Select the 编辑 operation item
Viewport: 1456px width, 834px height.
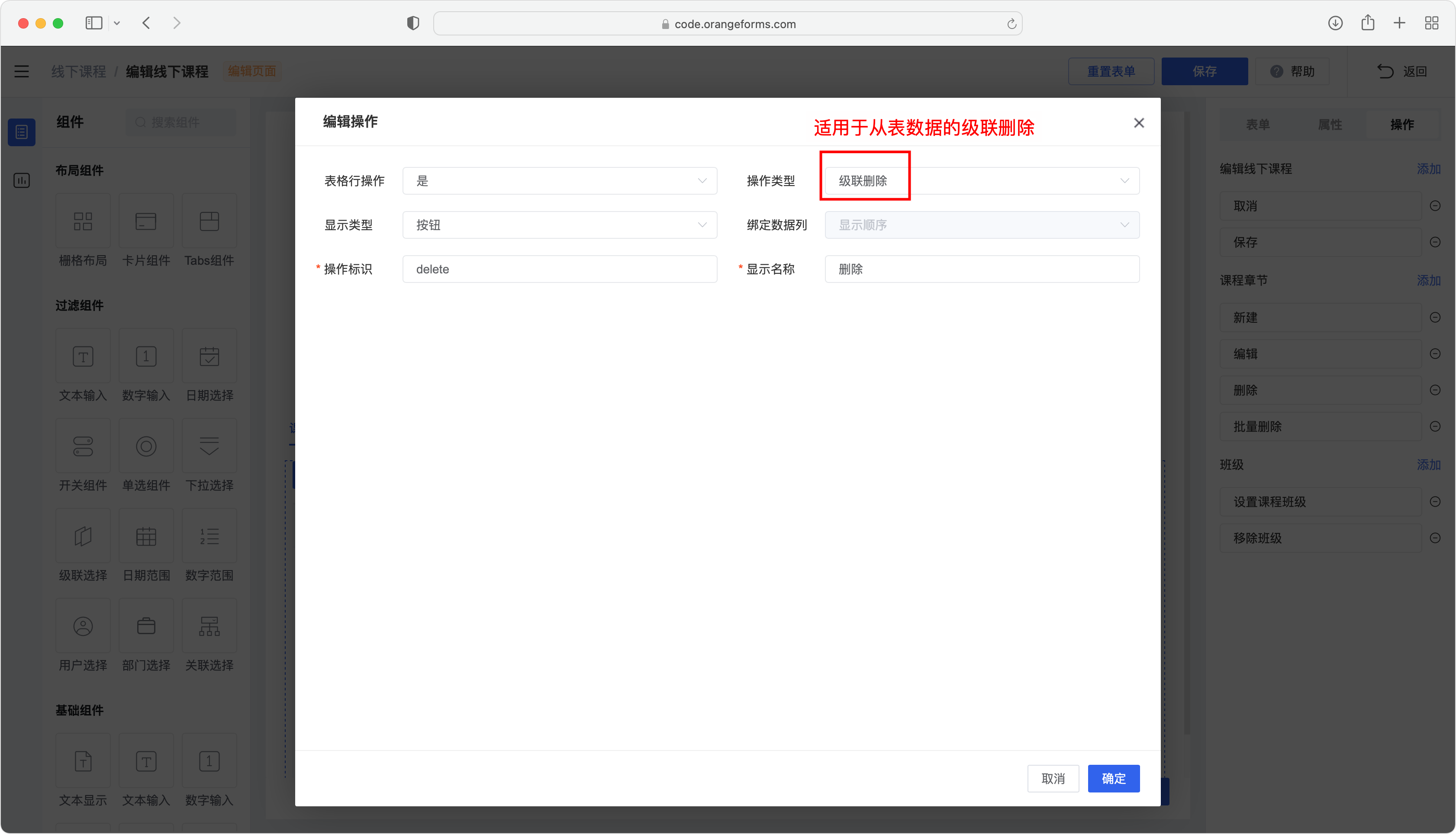1320,354
